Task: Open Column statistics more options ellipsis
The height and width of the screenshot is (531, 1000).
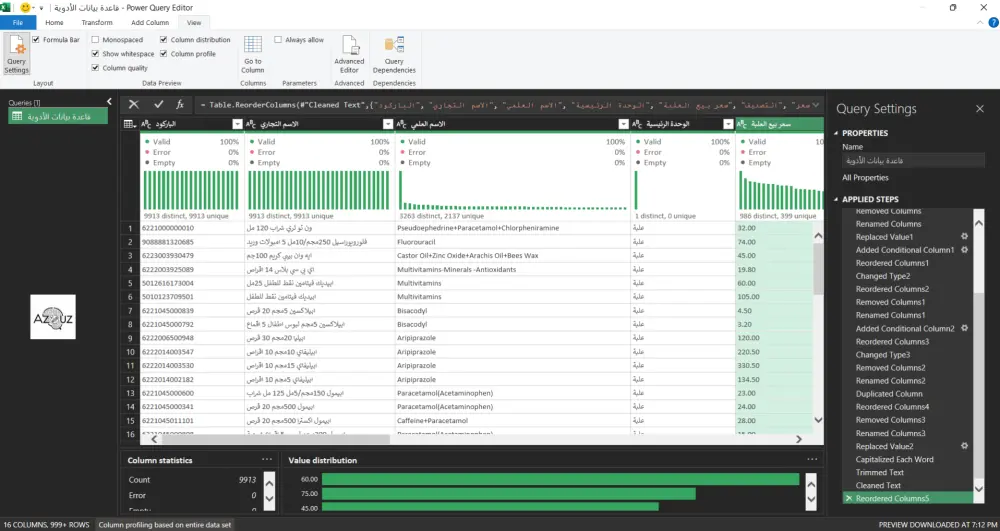Action: click(267, 460)
